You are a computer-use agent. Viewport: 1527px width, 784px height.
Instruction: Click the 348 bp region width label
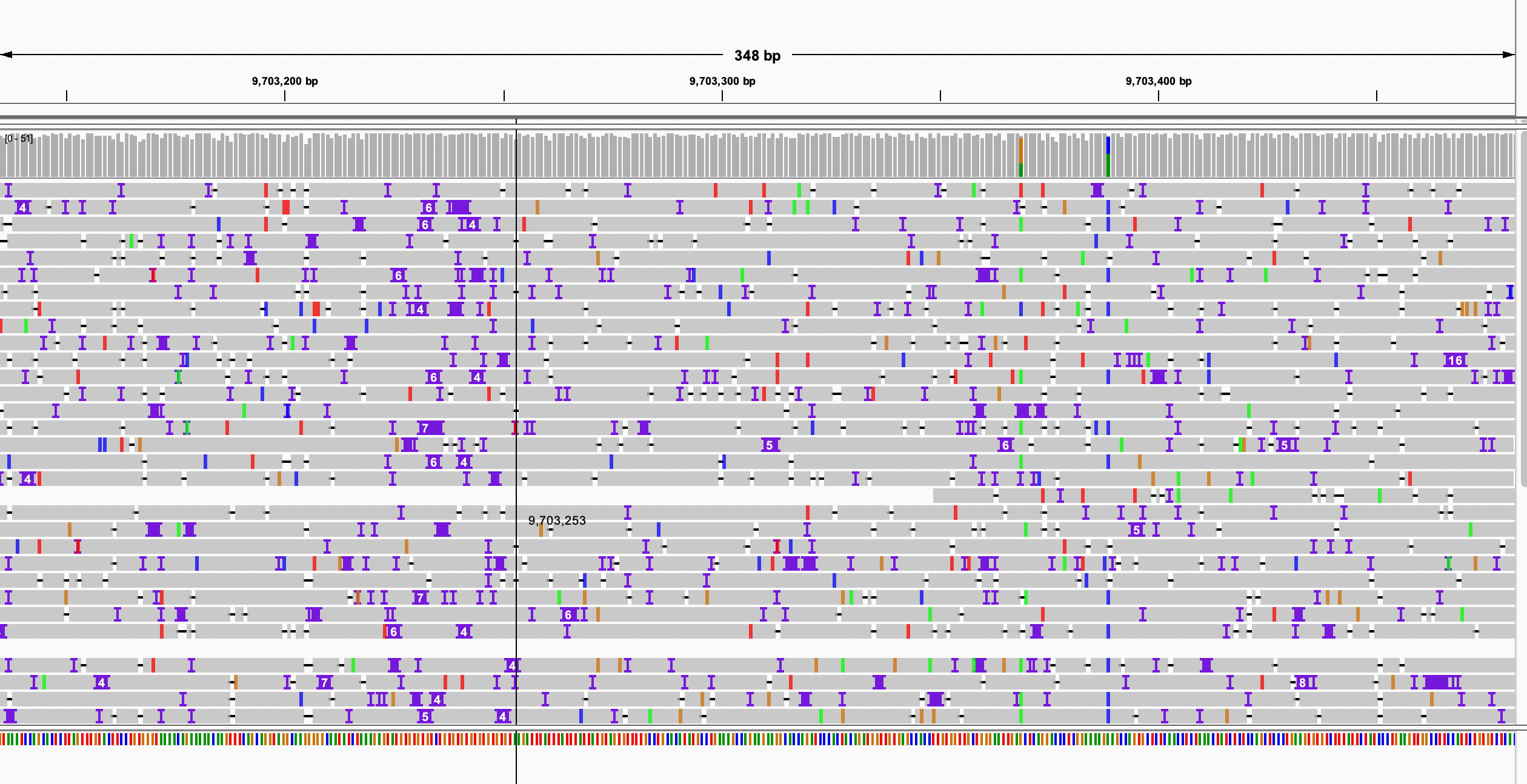coord(757,56)
